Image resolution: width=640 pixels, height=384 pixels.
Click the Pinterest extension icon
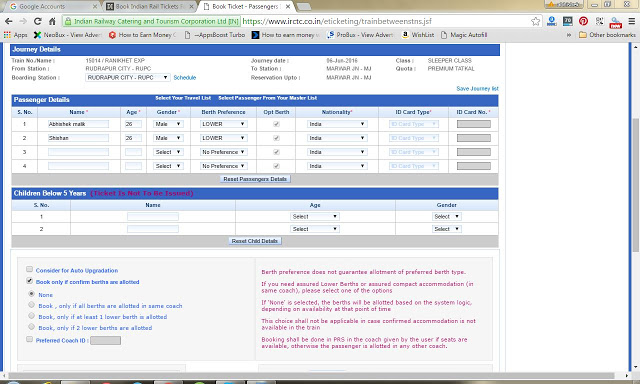583,21
